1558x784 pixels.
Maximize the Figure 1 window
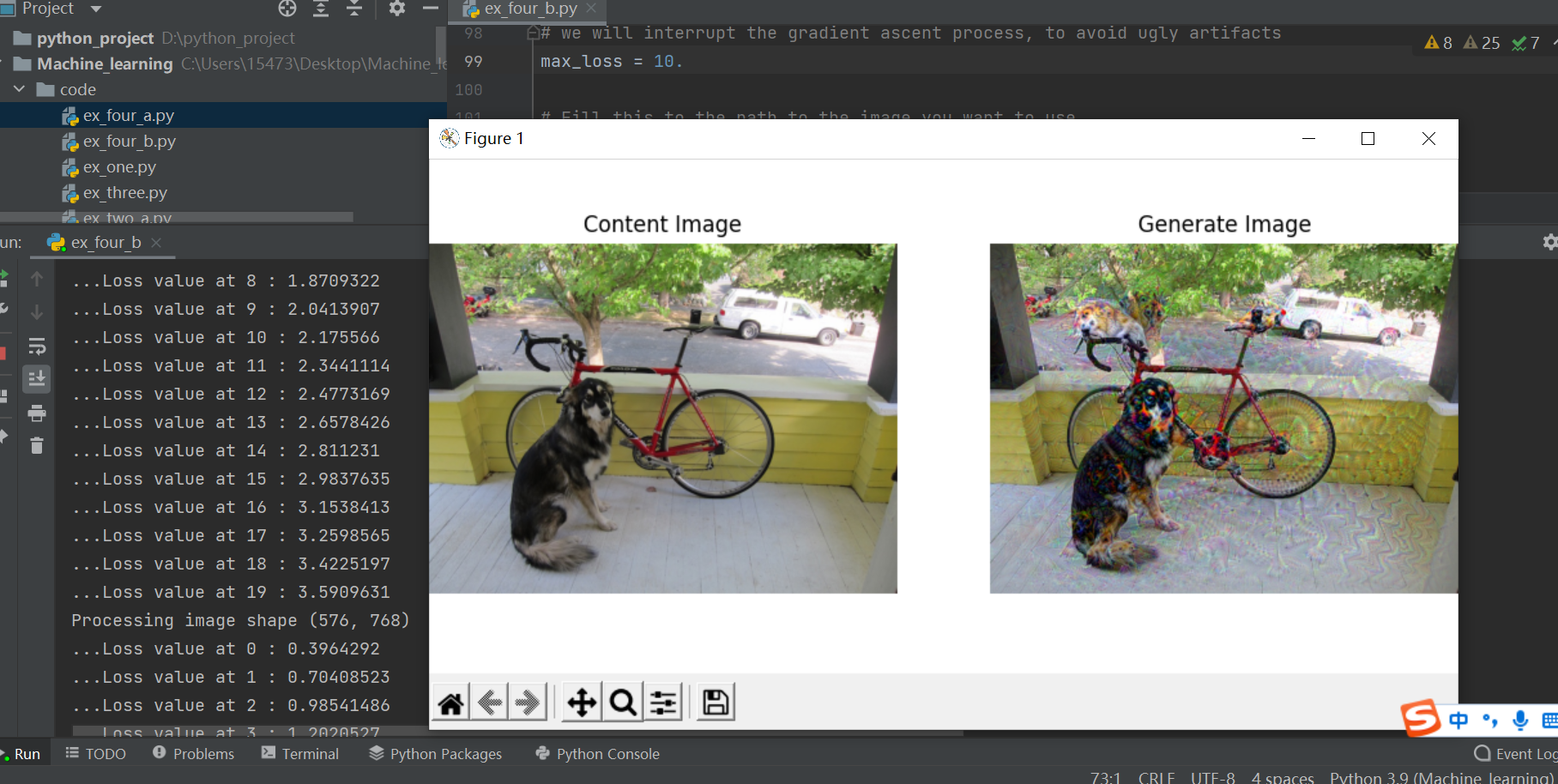pos(1368,139)
